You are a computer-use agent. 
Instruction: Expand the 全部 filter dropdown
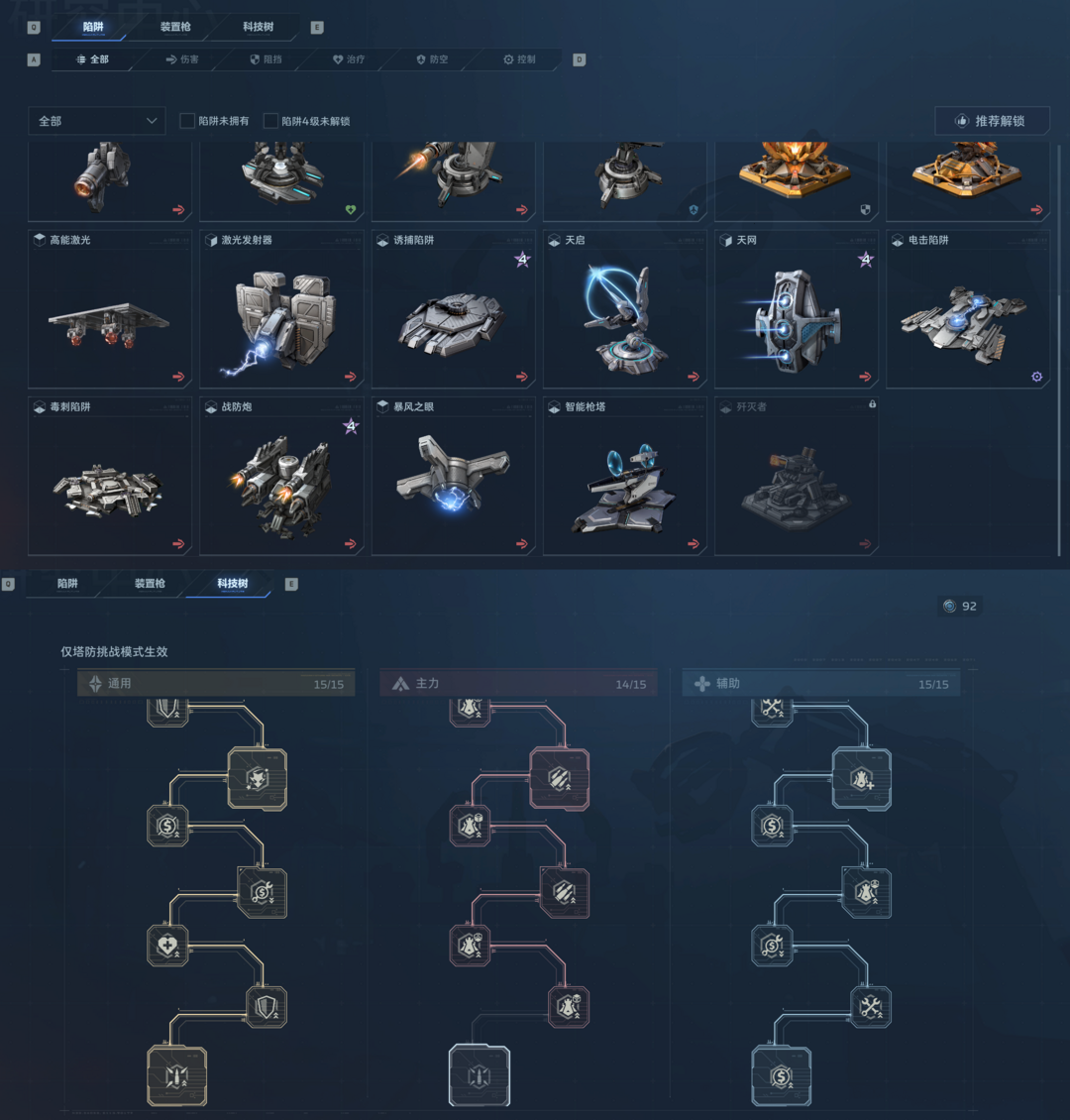pyautogui.click(x=97, y=121)
